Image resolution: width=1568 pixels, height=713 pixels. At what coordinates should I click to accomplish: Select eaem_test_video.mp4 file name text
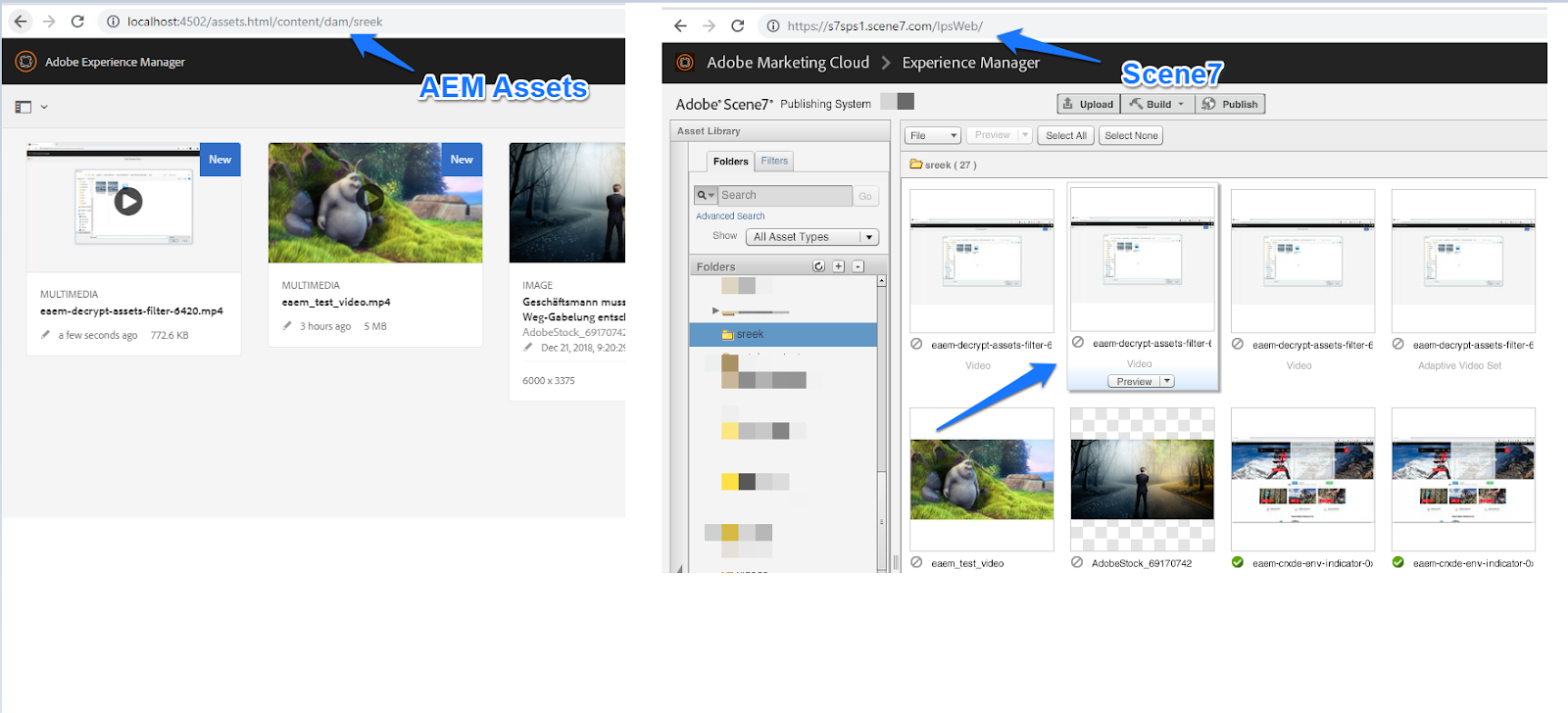pyautogui.click(x=336, y=302)
